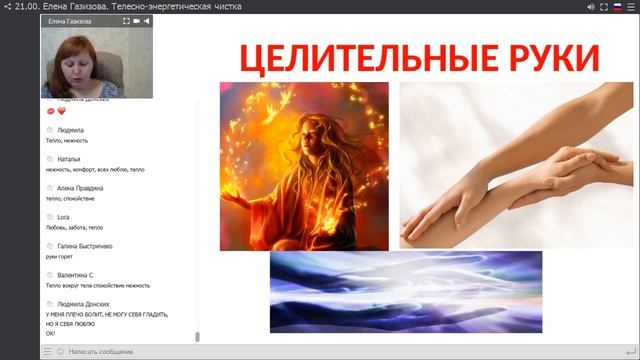
Task: Expand Елена Газизова's video to fullscreen
Action: [126, 21]
